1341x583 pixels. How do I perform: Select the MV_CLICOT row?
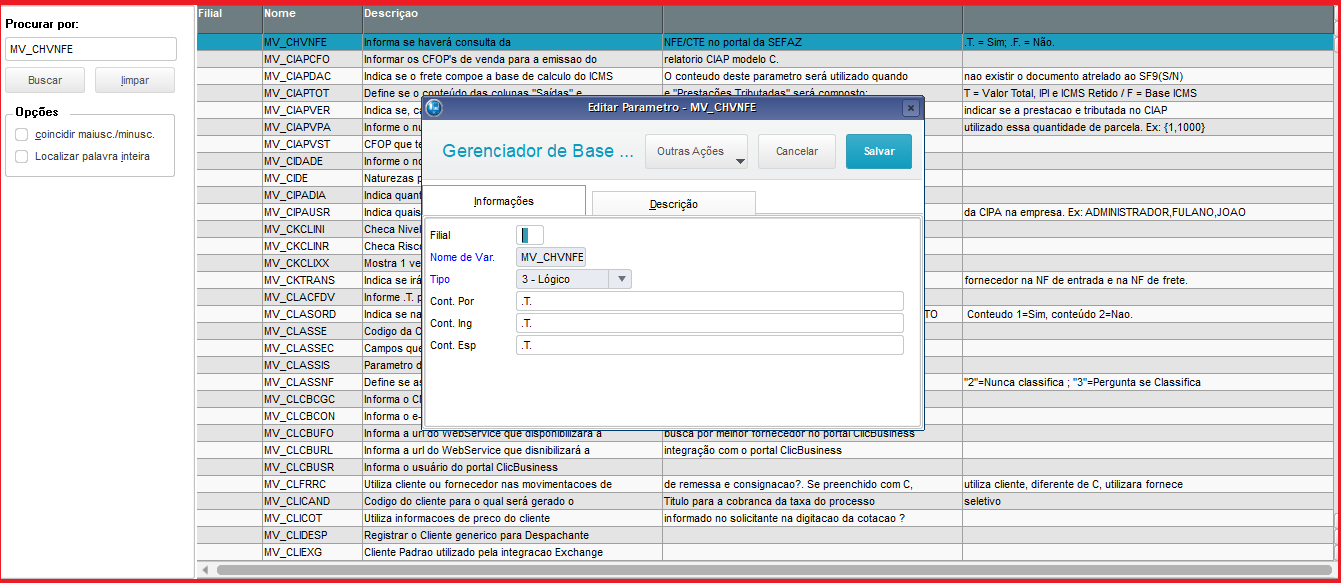point(765,518)
